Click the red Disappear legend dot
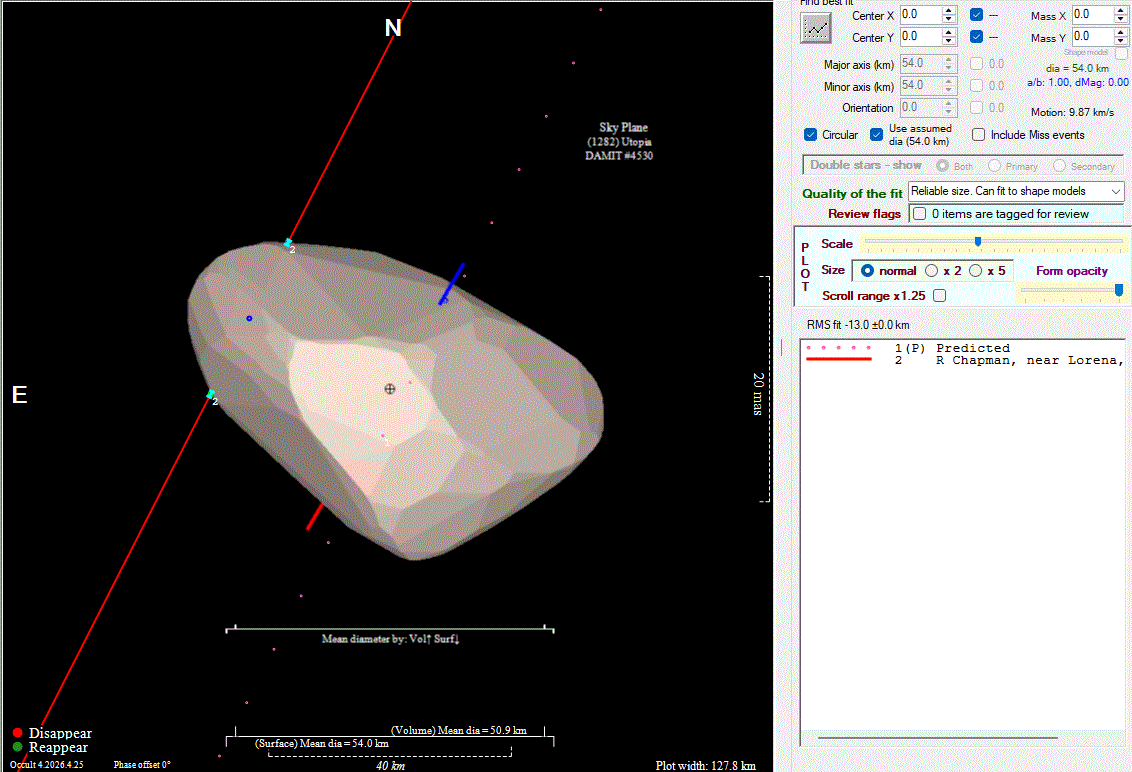The image size is (1132, 772). (x=17, y=733)
